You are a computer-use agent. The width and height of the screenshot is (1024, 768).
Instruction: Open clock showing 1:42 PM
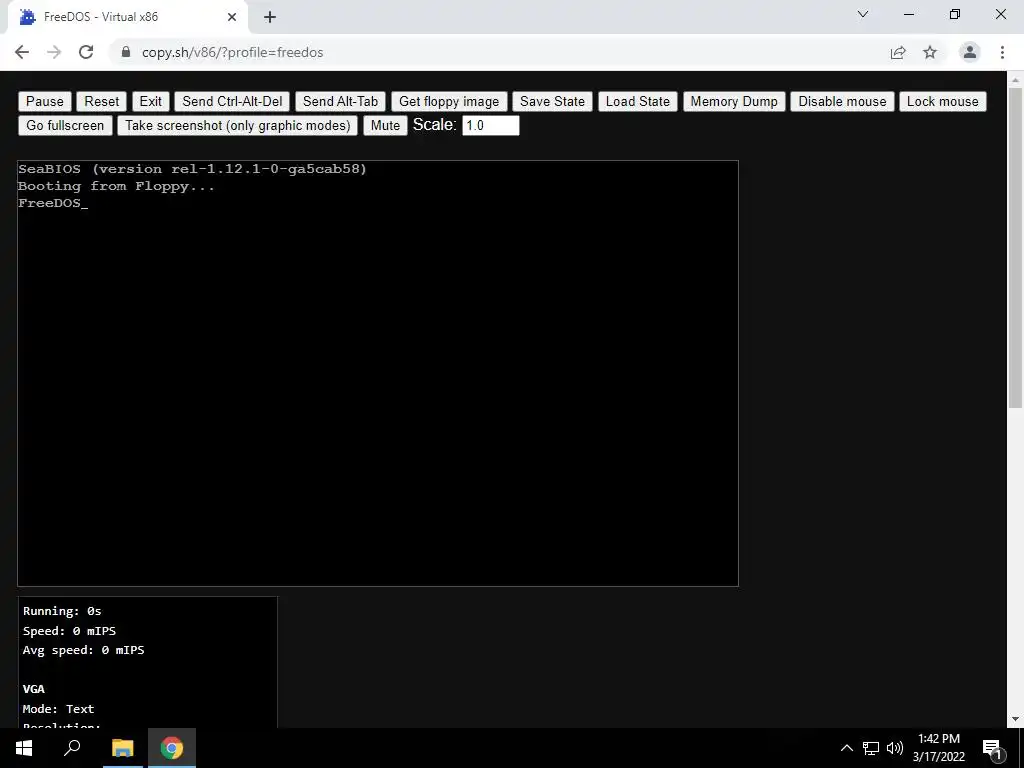tap(938, 748)
